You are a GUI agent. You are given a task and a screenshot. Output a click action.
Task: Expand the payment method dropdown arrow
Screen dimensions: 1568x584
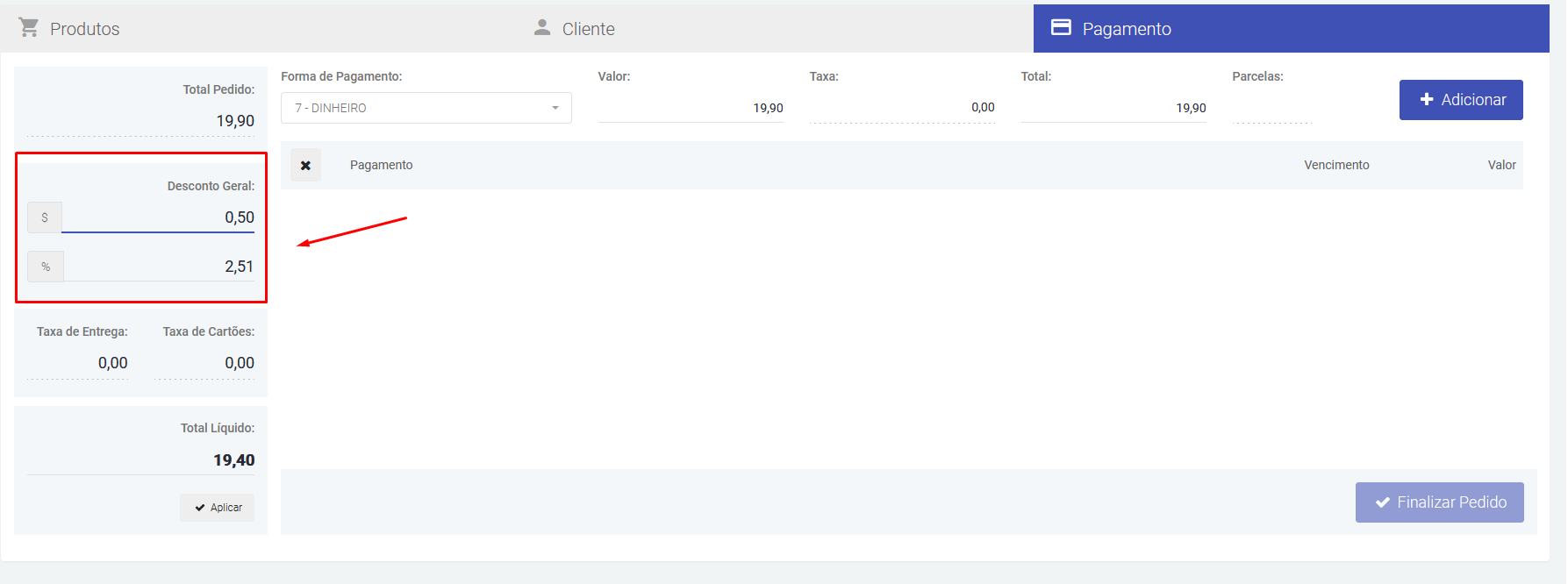pos(555,108)
